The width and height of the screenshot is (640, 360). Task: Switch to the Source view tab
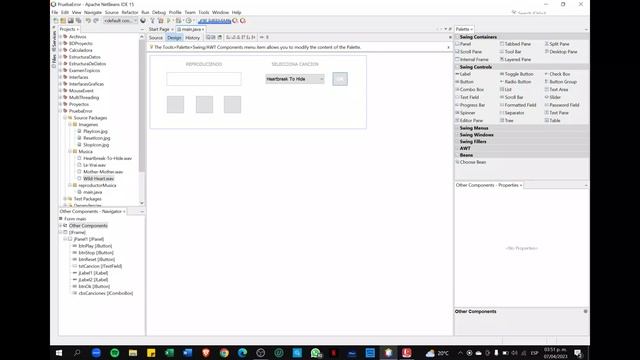tap(156, 38)
